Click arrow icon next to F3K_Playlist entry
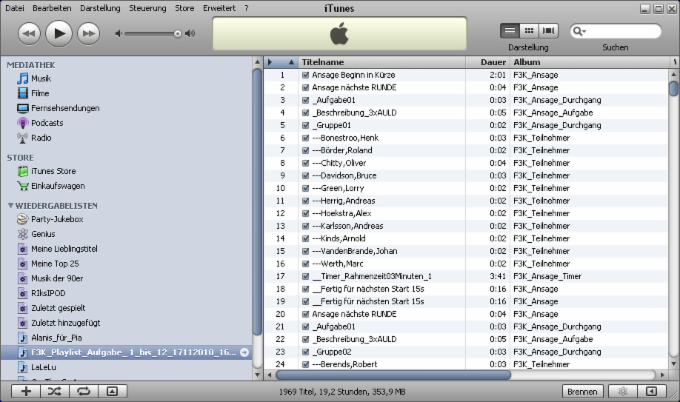The width and height of the screenshot is (680, 402). pyautogui.click(x=245, y=352)
